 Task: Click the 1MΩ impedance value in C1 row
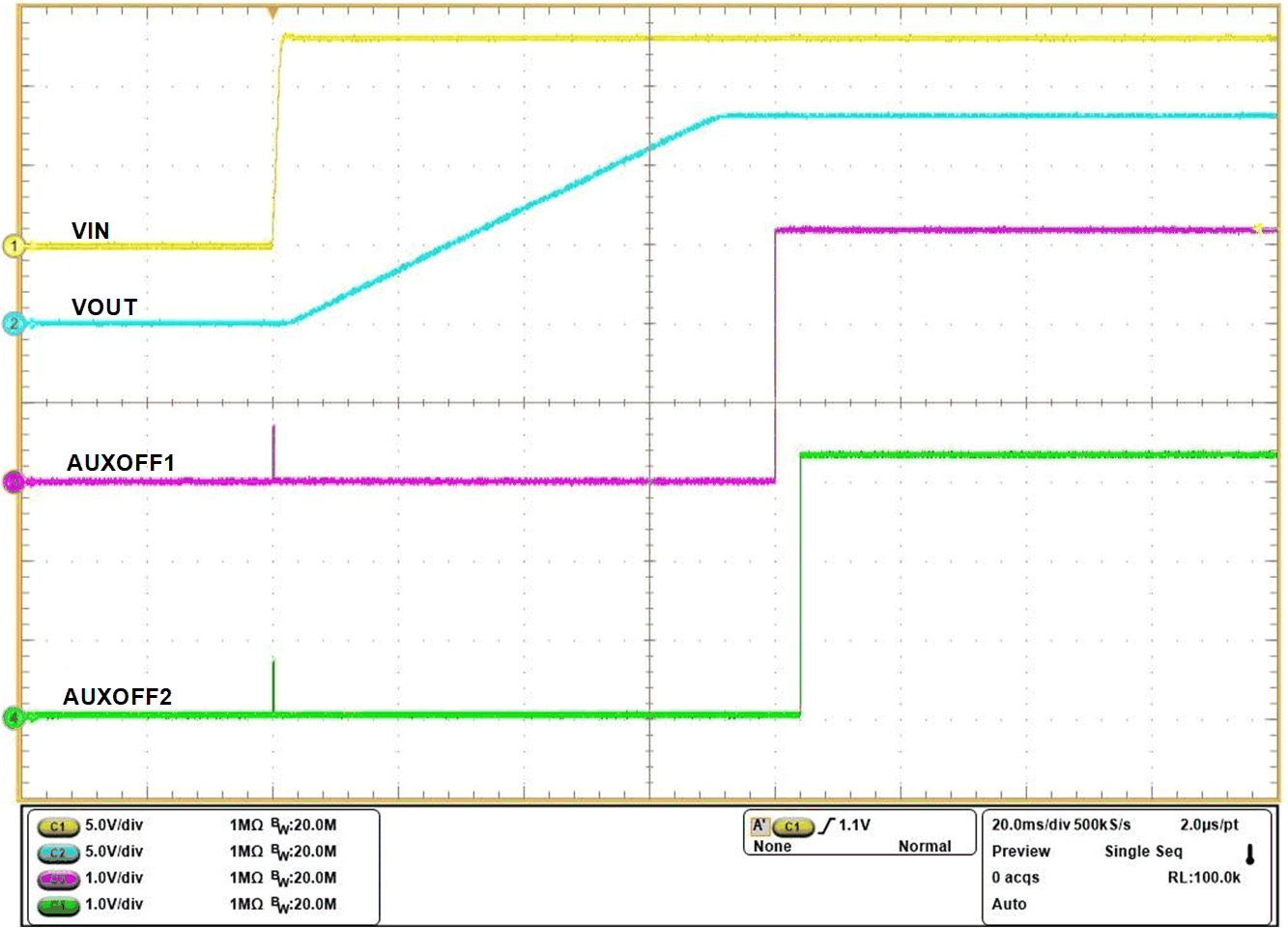[246, 826]
